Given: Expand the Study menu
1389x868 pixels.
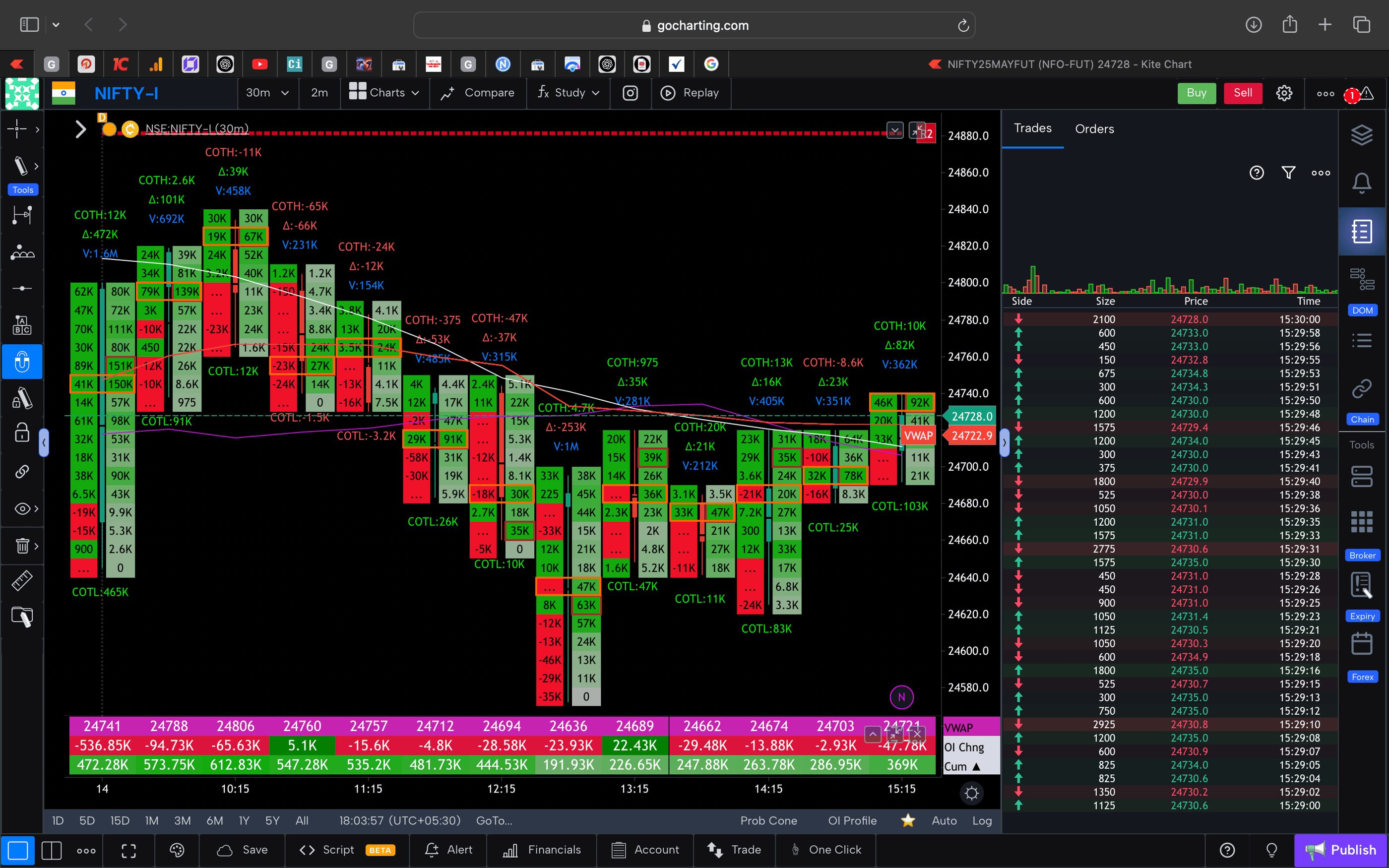Looking at the screenshot, I should pos(568,93).
